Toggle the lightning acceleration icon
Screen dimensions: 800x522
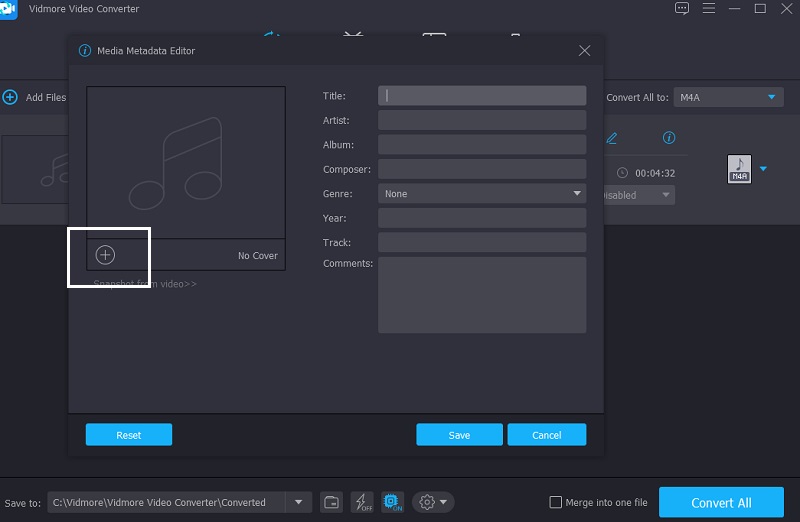362,502
